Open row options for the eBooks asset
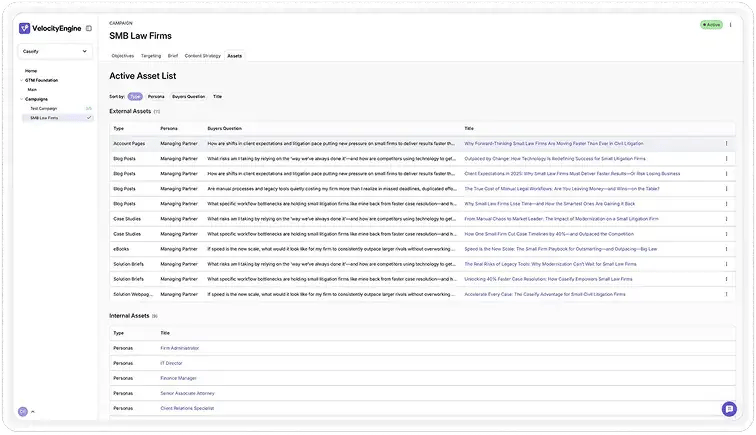 tap(727, 249)
